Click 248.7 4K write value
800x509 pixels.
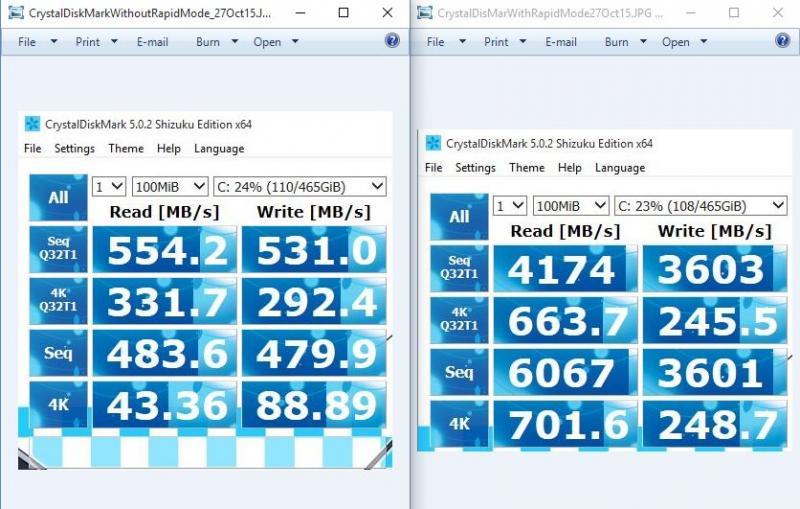(x=715, y=424)
